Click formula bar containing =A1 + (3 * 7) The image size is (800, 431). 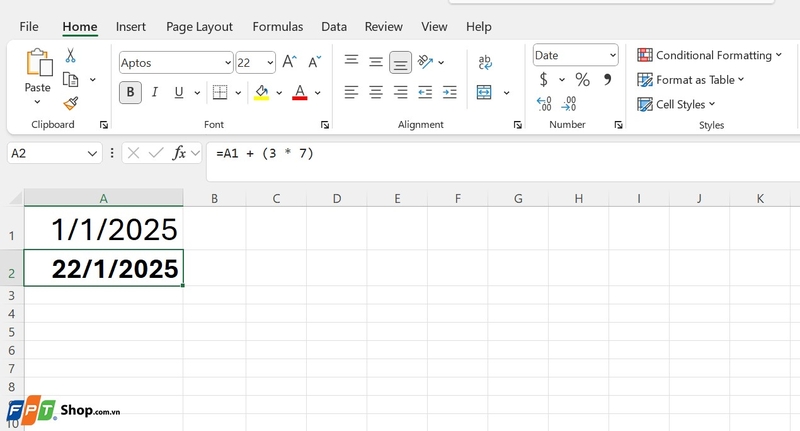(503, 162)
